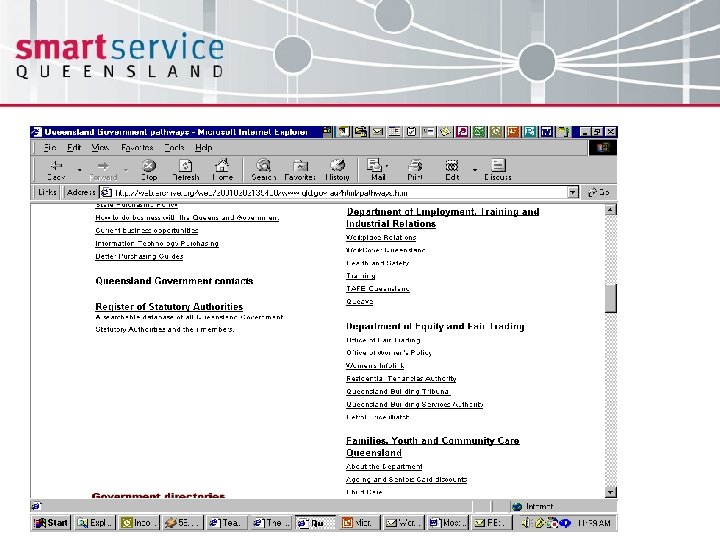Open the TAFE Queensland link
The width and height of the screenshot is (720, 540).
[377, 289]
